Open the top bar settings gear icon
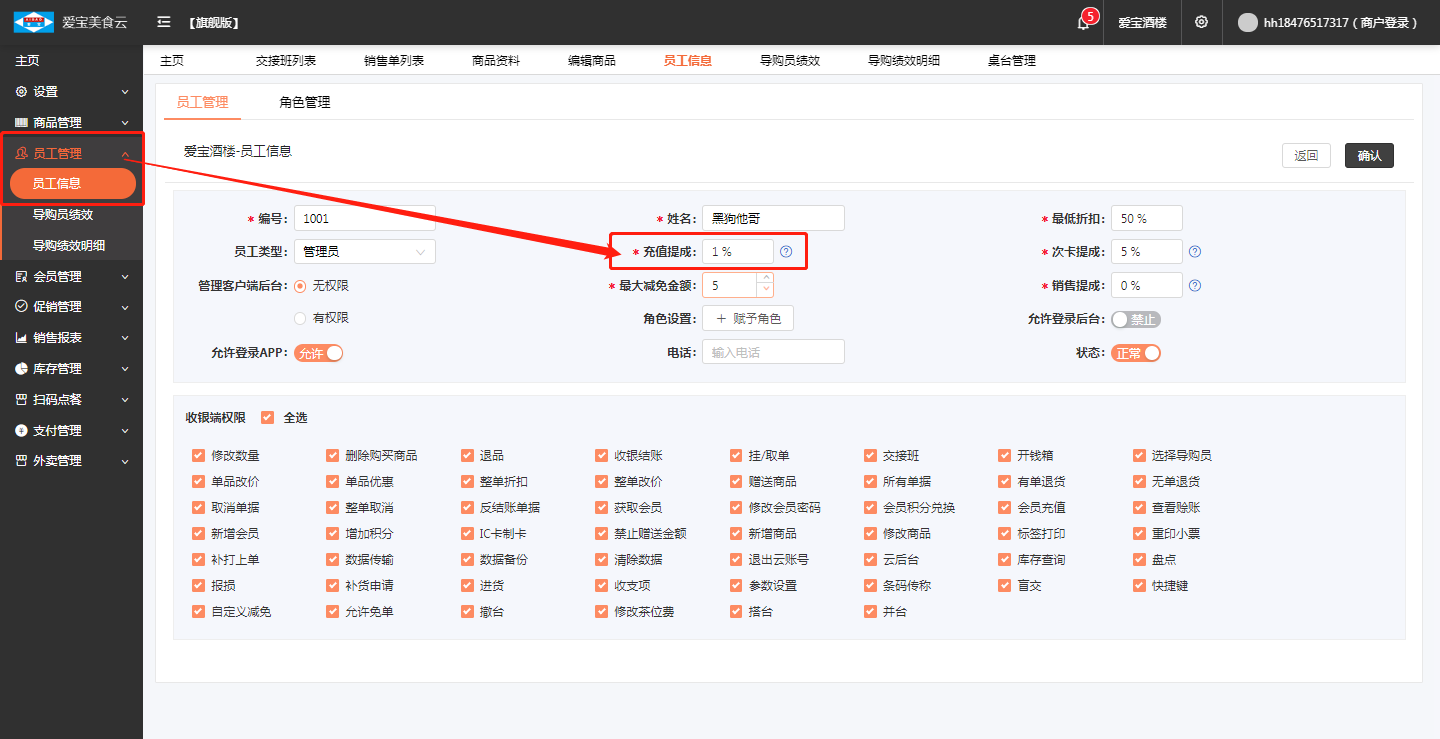1440x739 pixels. pyautogui.click(x=1201, y=22)
